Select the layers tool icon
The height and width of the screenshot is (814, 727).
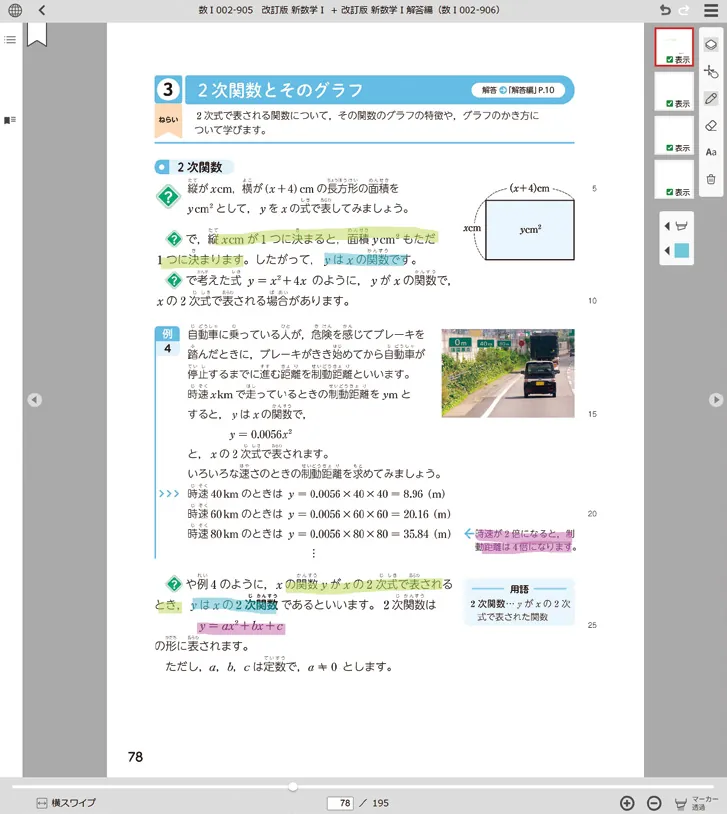(x=711, y=45)
